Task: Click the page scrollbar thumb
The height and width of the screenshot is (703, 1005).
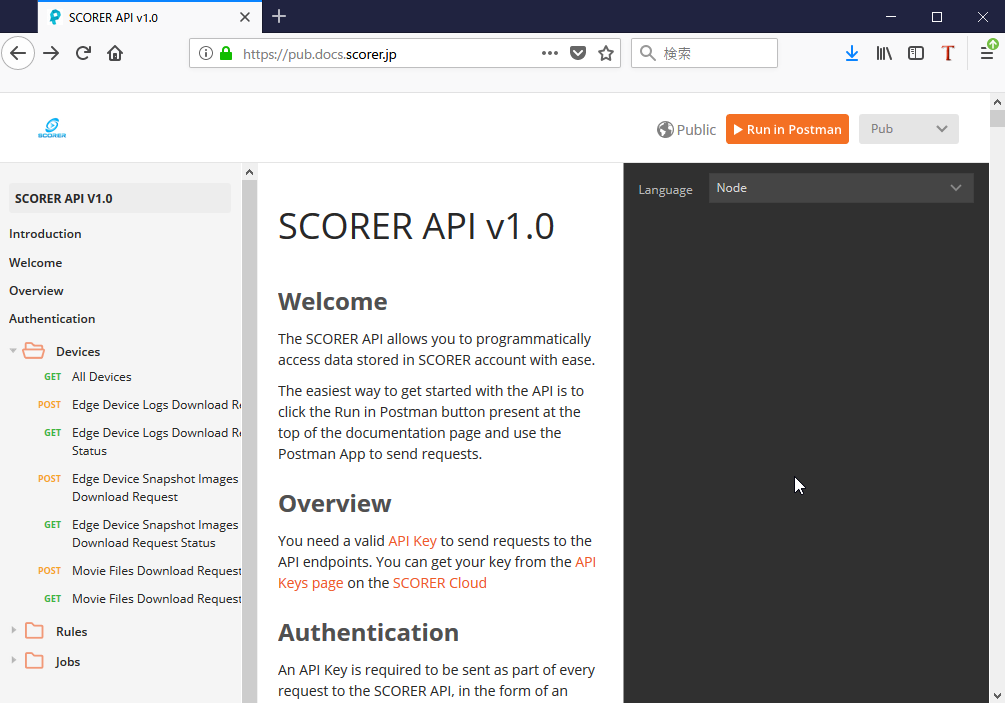Action: 997,119
